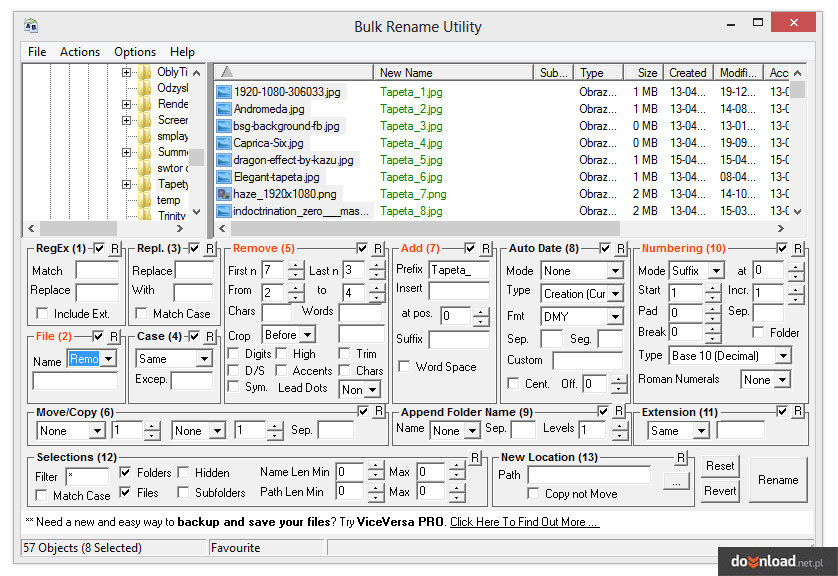Uncheck the Folders checkbox in Selections
Viewport: 838px width, 576px height.
coord(125,472)
